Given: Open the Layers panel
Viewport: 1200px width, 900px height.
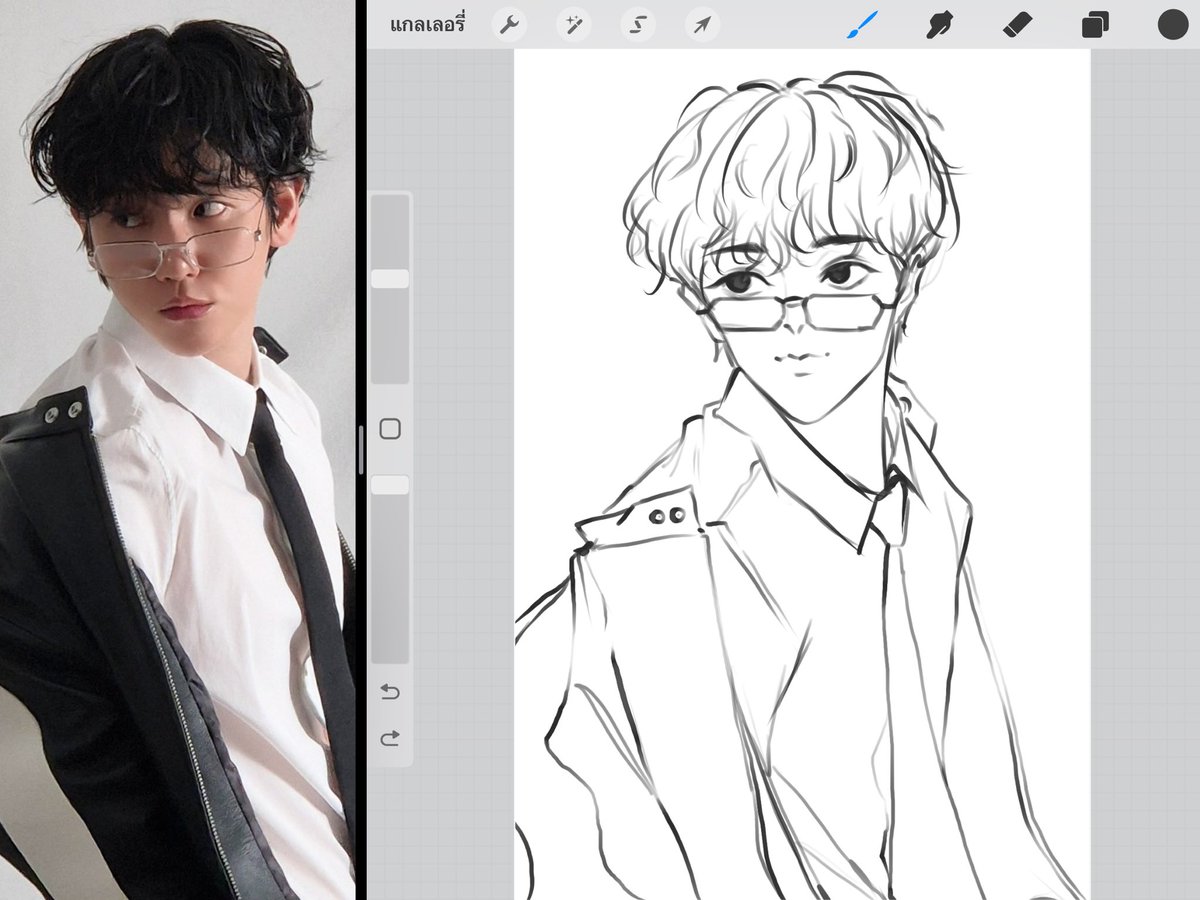Looking at the screenshot, I should (x=1095, y=24).
